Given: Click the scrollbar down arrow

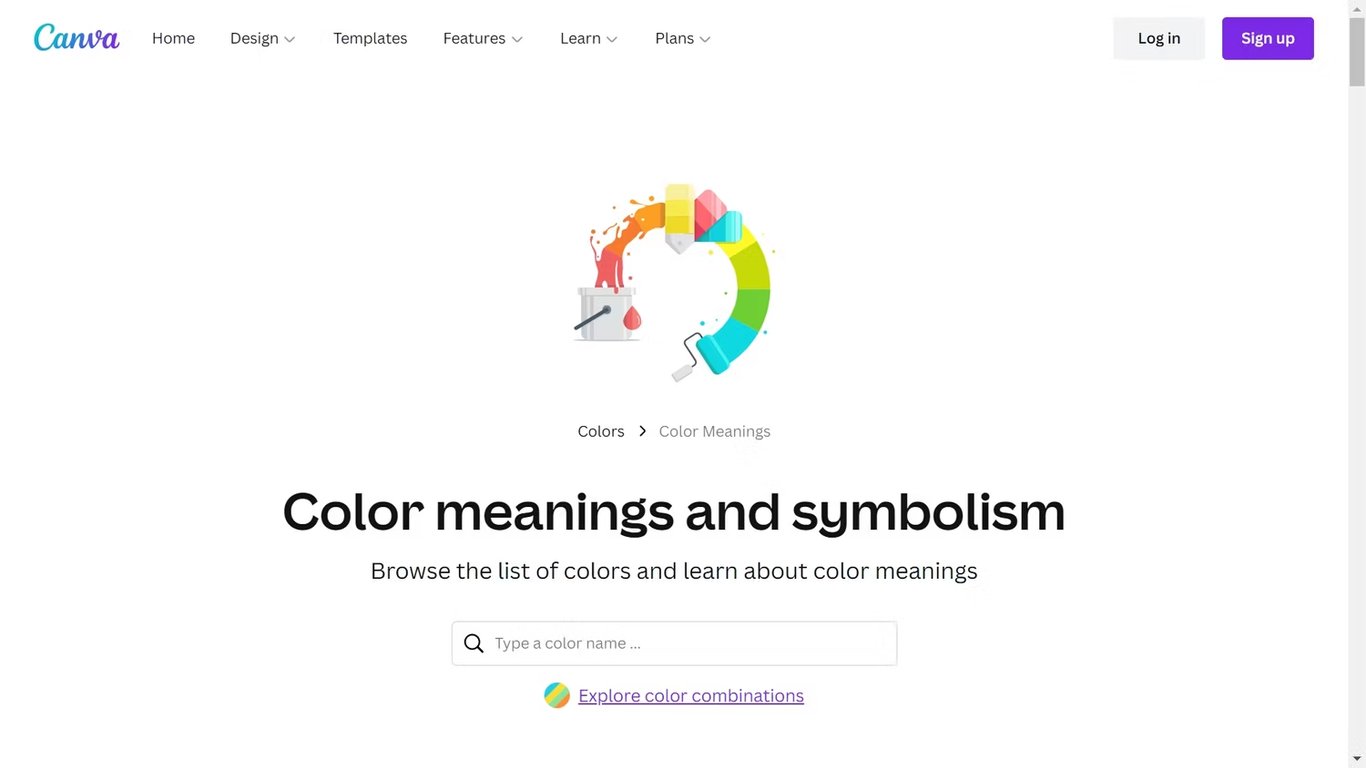Looking at the screenshot, I should tap(1358, 760).
